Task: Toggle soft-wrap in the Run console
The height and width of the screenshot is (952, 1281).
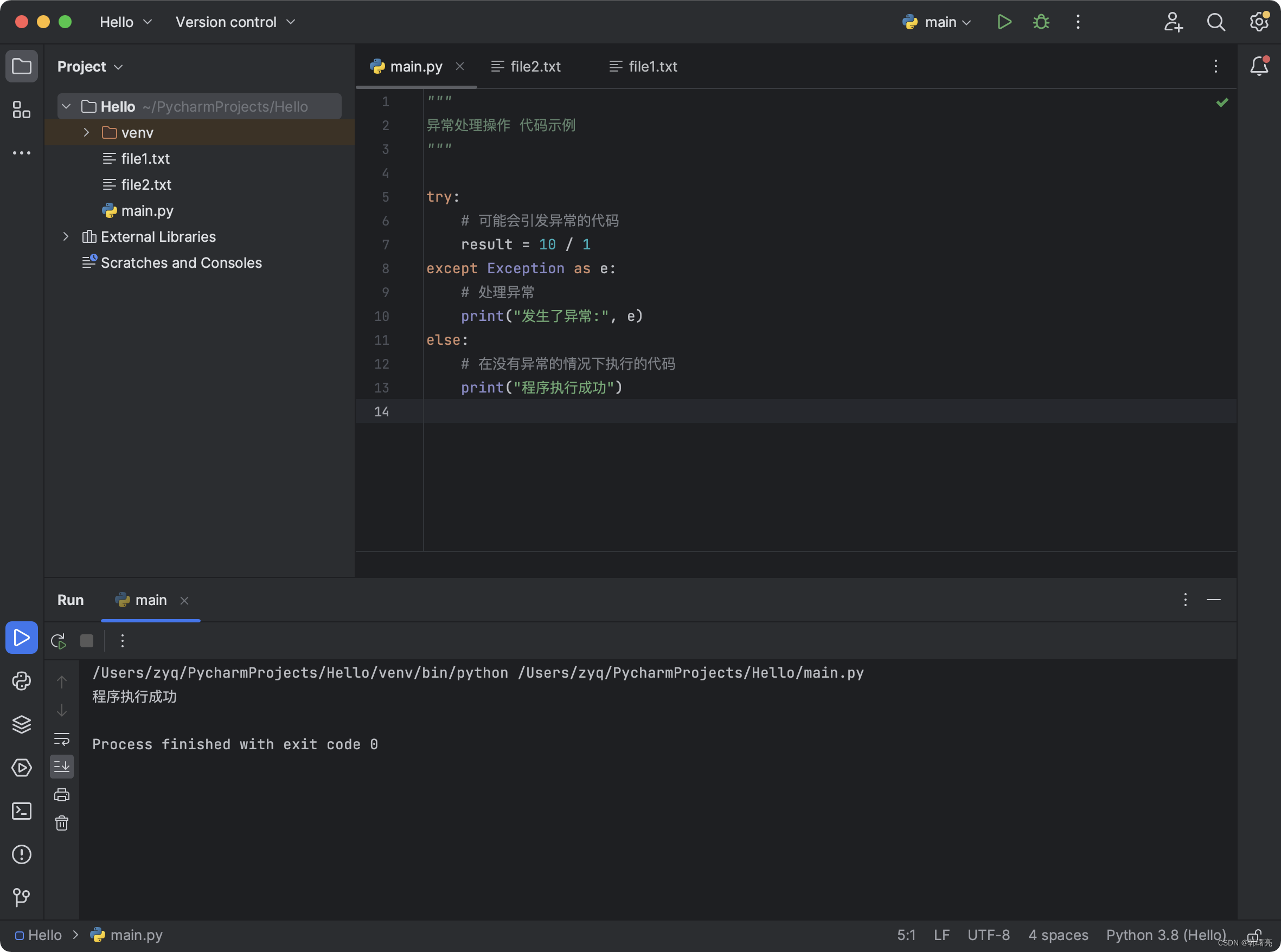Action: (x=62, y=739)
